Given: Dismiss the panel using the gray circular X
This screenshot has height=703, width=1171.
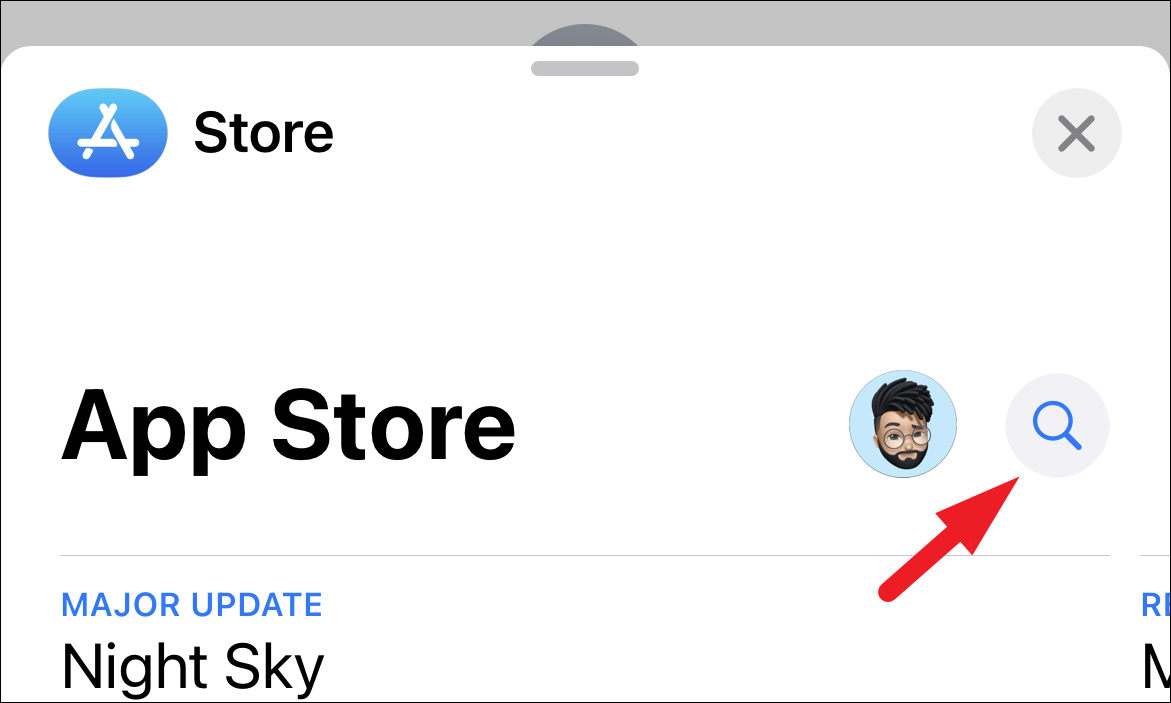Looking at the screenshot, I should tap(1076, 133).
